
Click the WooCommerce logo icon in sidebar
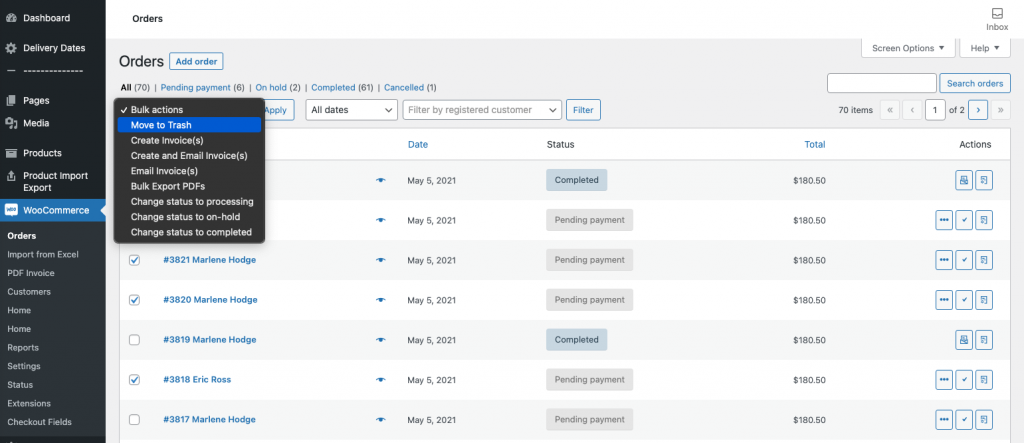coord(11,210)
